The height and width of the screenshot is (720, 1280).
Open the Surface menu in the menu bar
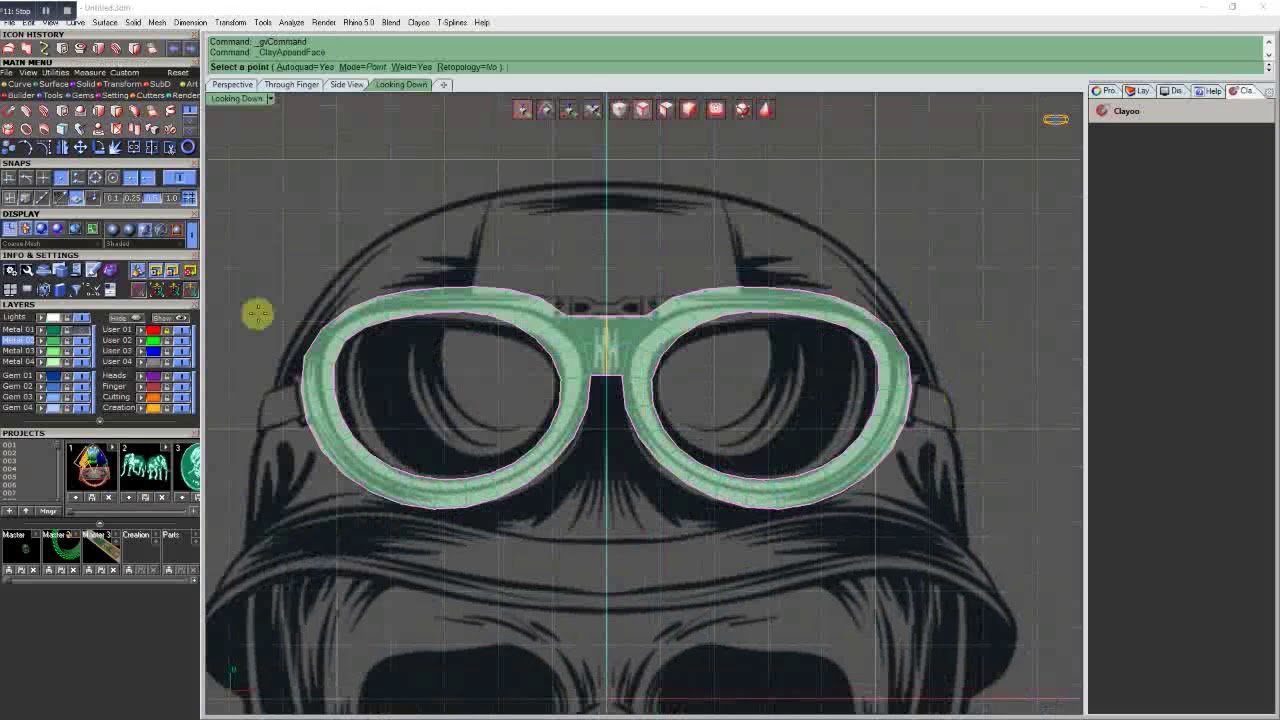coord(105,22)
